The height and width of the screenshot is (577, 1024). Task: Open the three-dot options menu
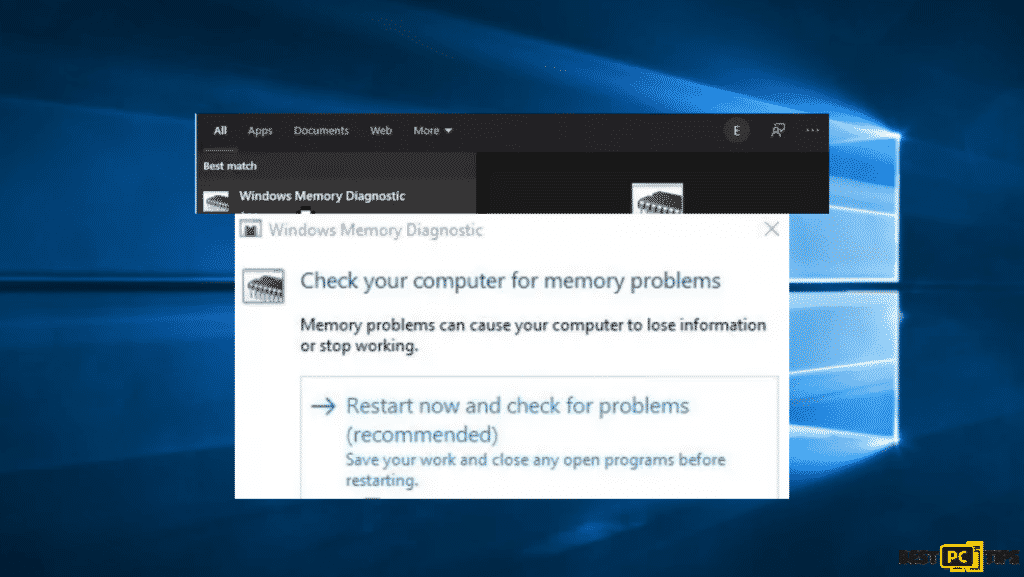812,131
